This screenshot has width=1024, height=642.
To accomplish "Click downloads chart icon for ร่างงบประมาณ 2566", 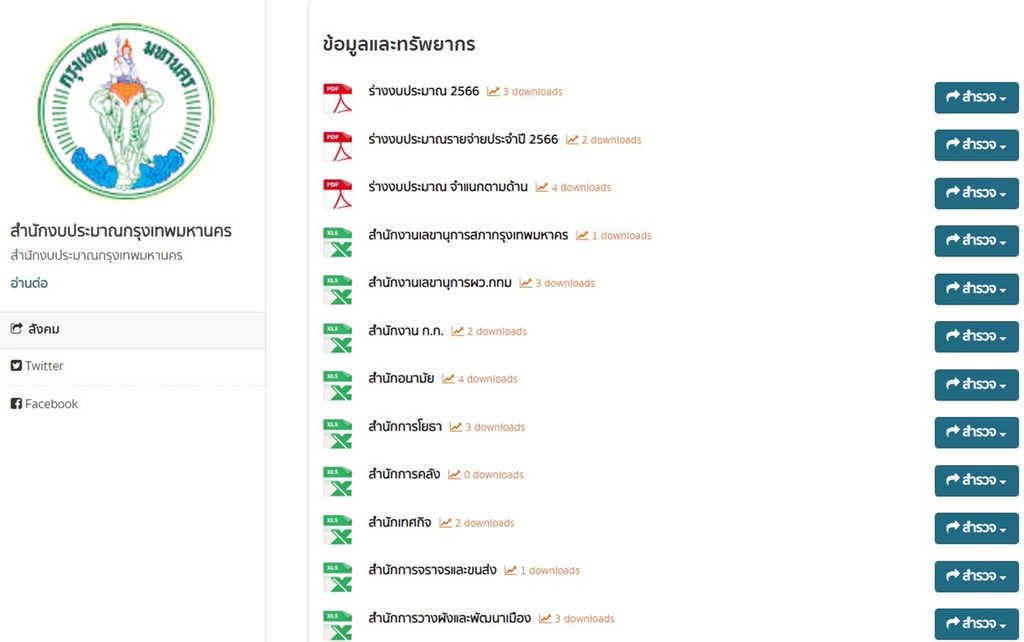I will (x=493, y=91).
